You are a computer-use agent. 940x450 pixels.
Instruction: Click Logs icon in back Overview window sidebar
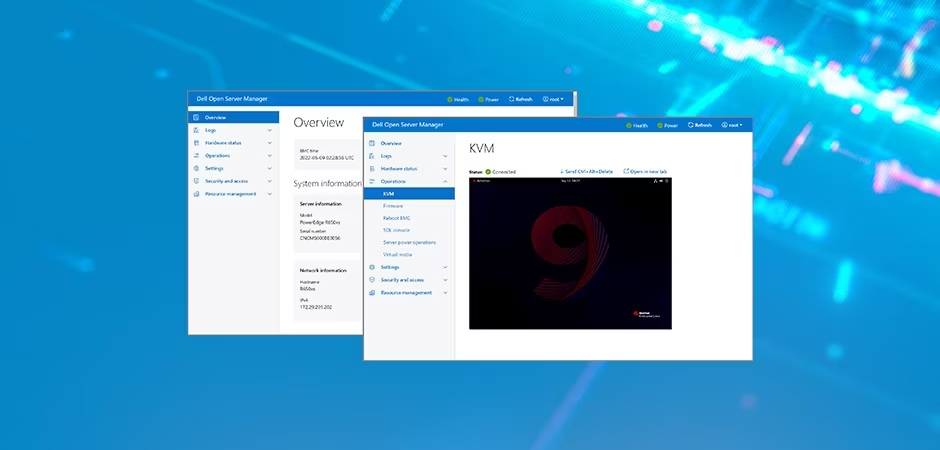tap(196, 130)
